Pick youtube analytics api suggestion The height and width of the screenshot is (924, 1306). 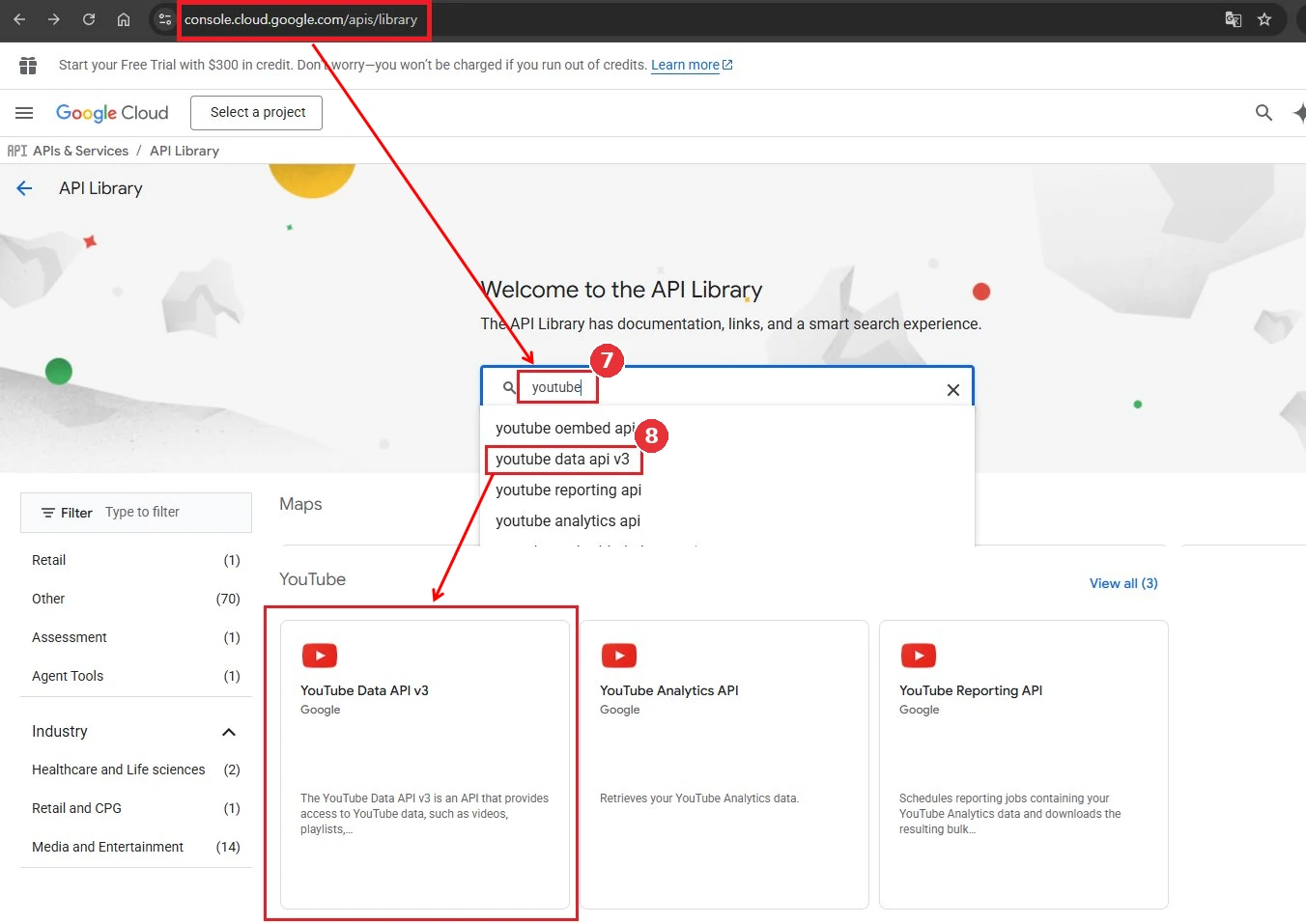[x=568, y=521]
